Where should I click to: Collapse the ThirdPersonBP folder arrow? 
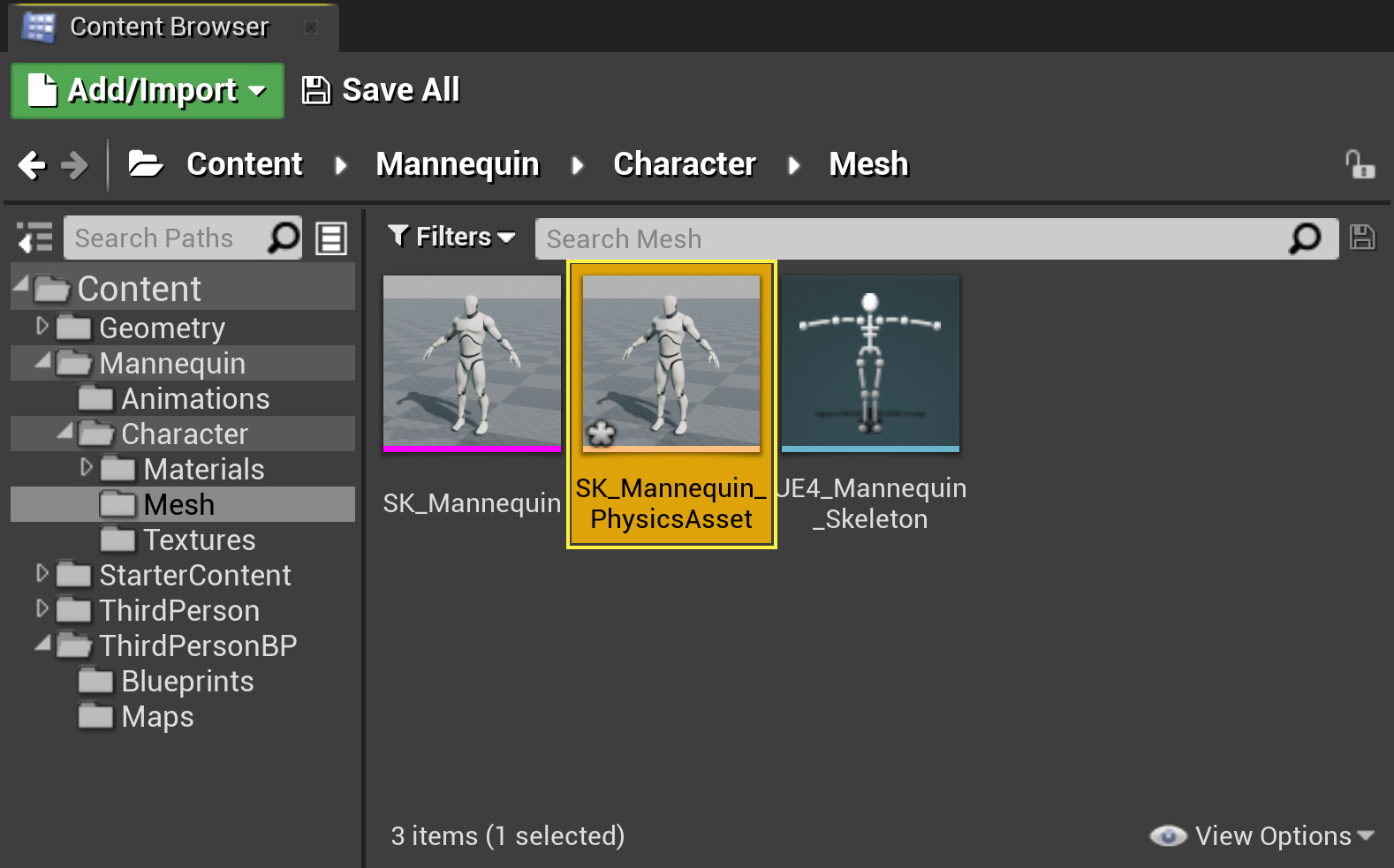(43, 642)
